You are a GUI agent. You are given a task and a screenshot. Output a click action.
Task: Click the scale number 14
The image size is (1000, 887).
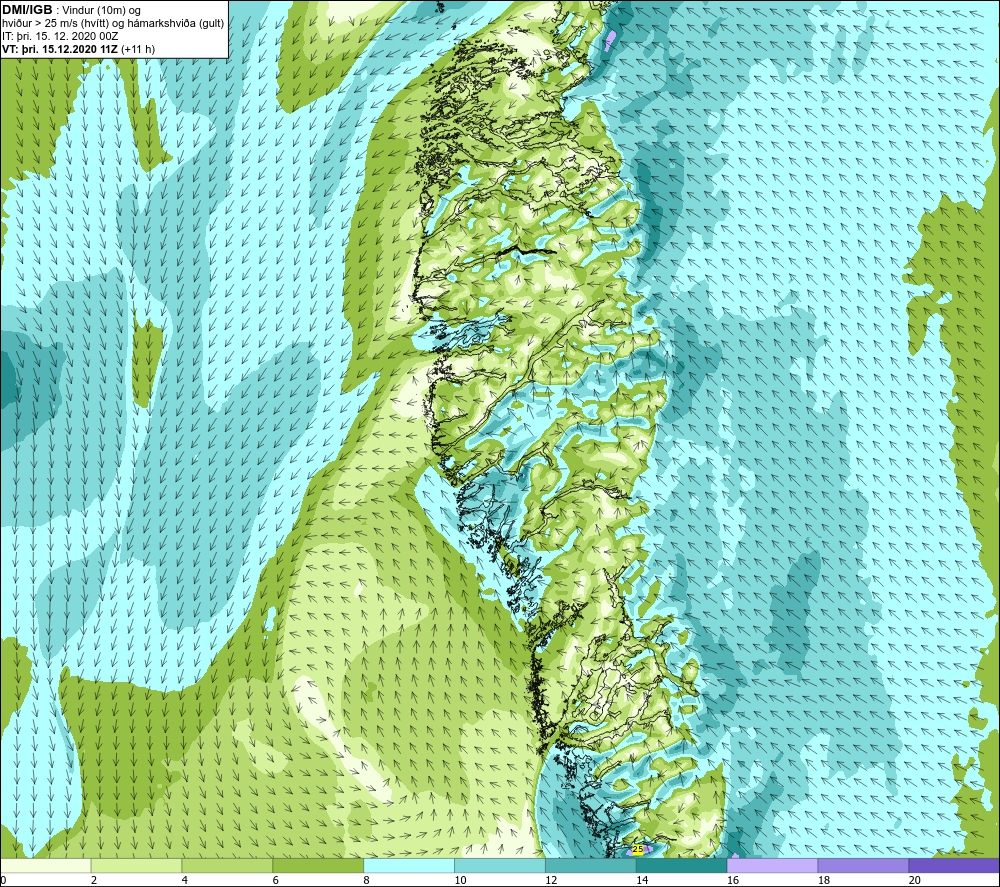[642, 880]
